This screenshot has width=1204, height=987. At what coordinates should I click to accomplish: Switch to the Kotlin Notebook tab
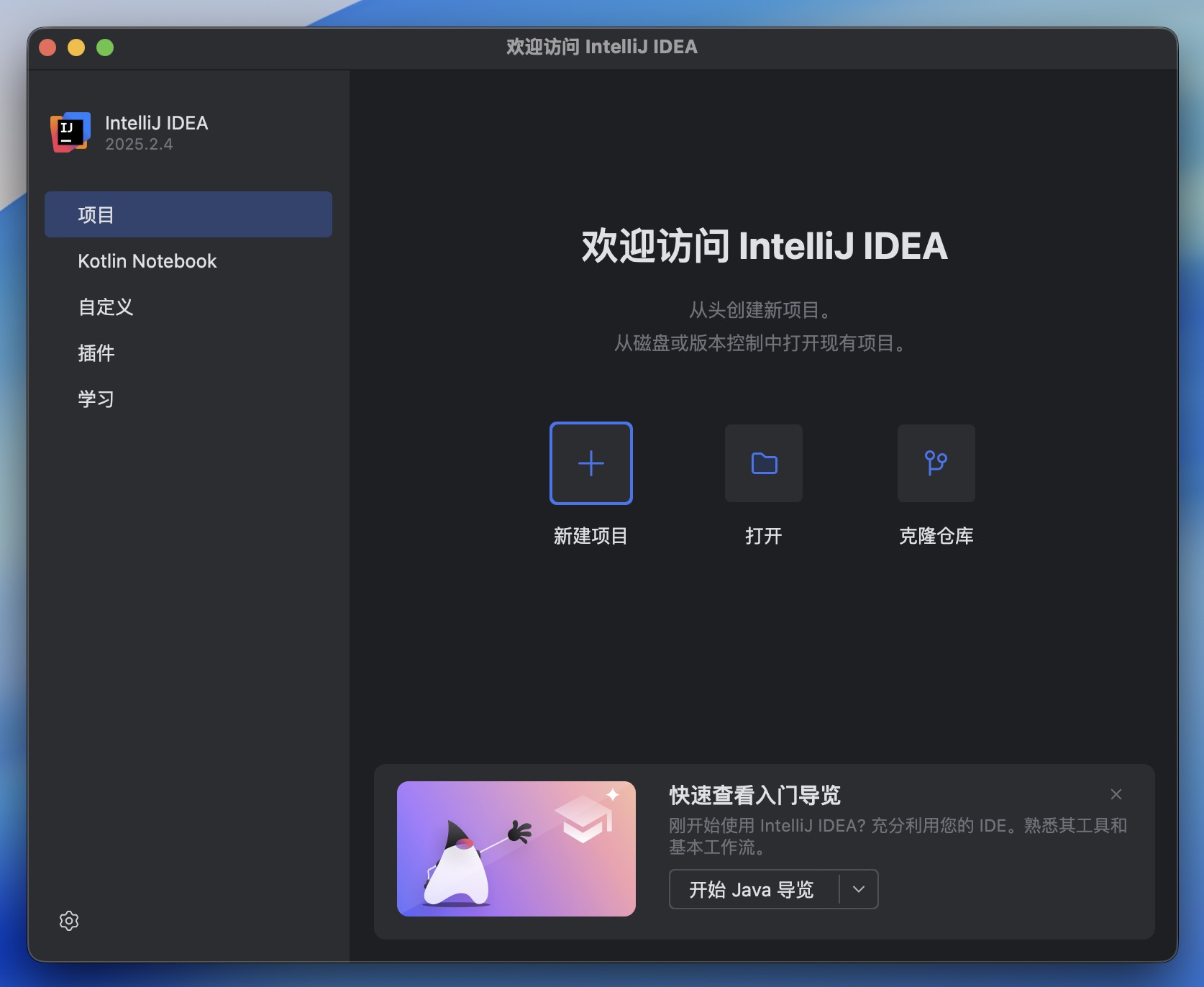pyautogui.click(x=147, y=261)
